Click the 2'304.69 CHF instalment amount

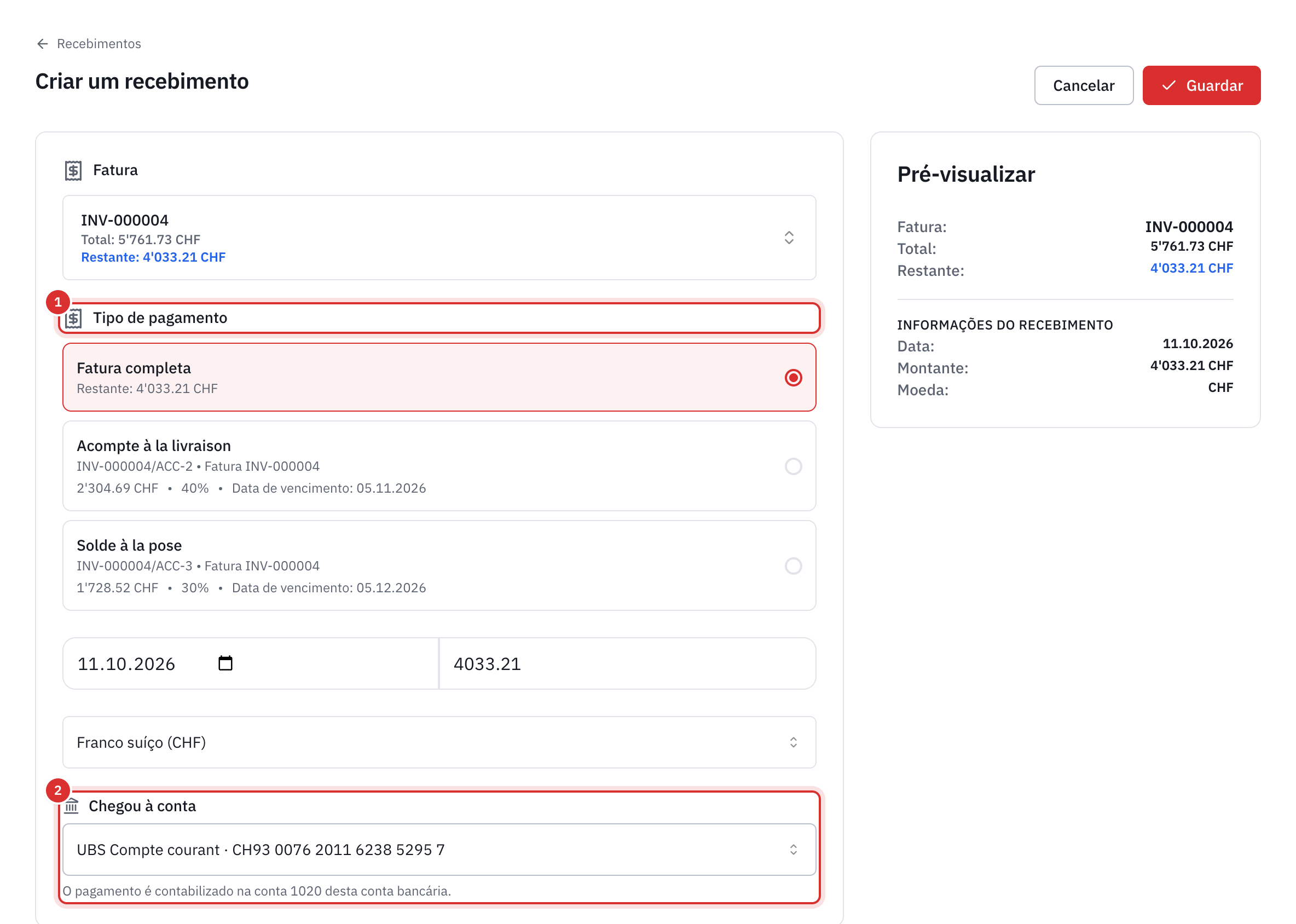pos(118,488)
